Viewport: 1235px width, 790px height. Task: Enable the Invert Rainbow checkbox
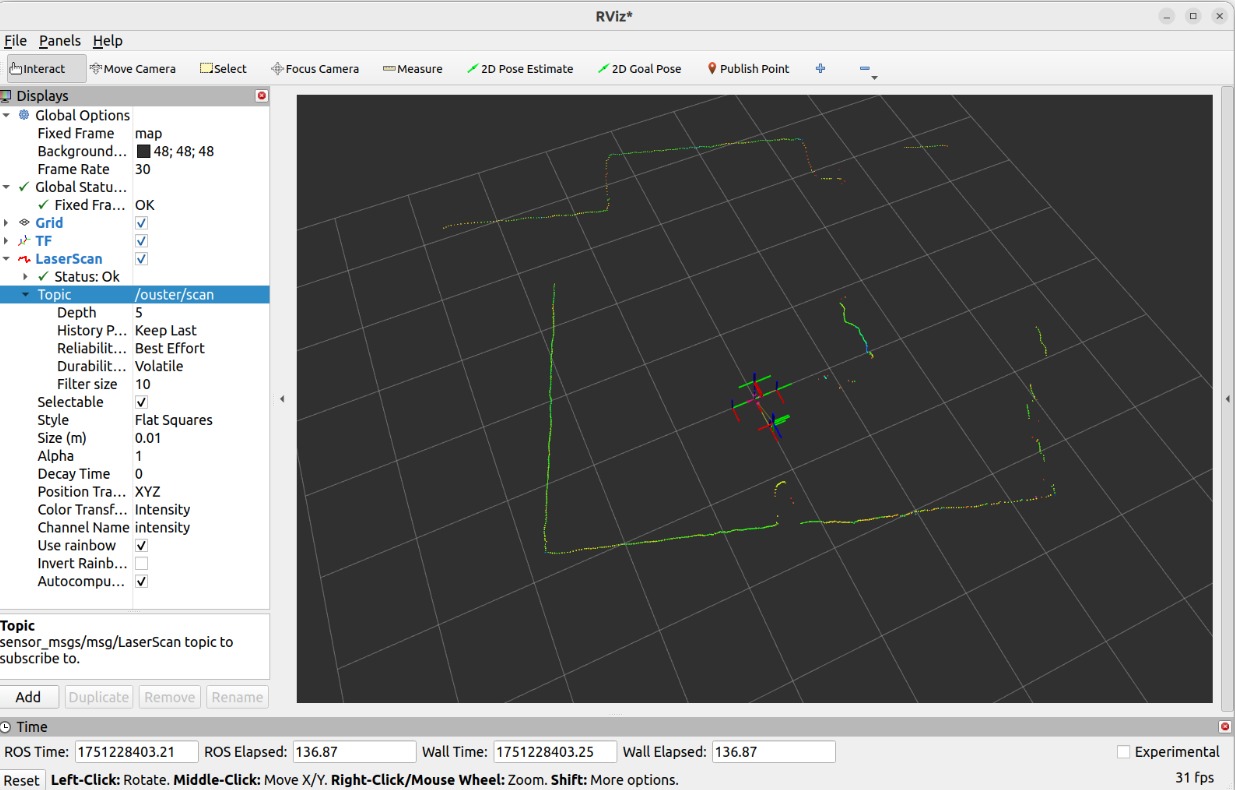pos(141,564)
